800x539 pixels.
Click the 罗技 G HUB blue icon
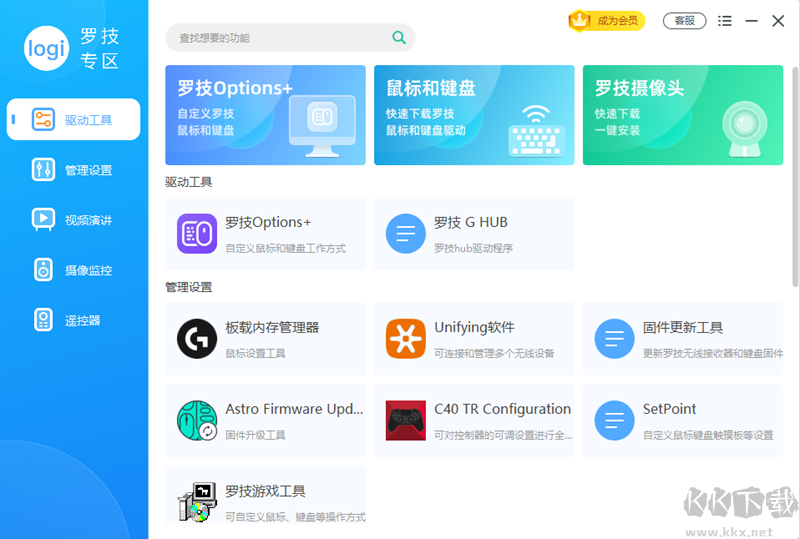[406, 234]
